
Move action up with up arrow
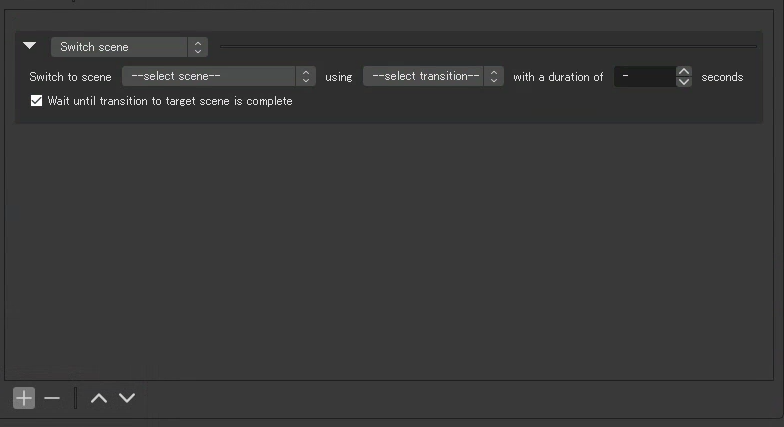pyautogui.click(x=98, y=398)
